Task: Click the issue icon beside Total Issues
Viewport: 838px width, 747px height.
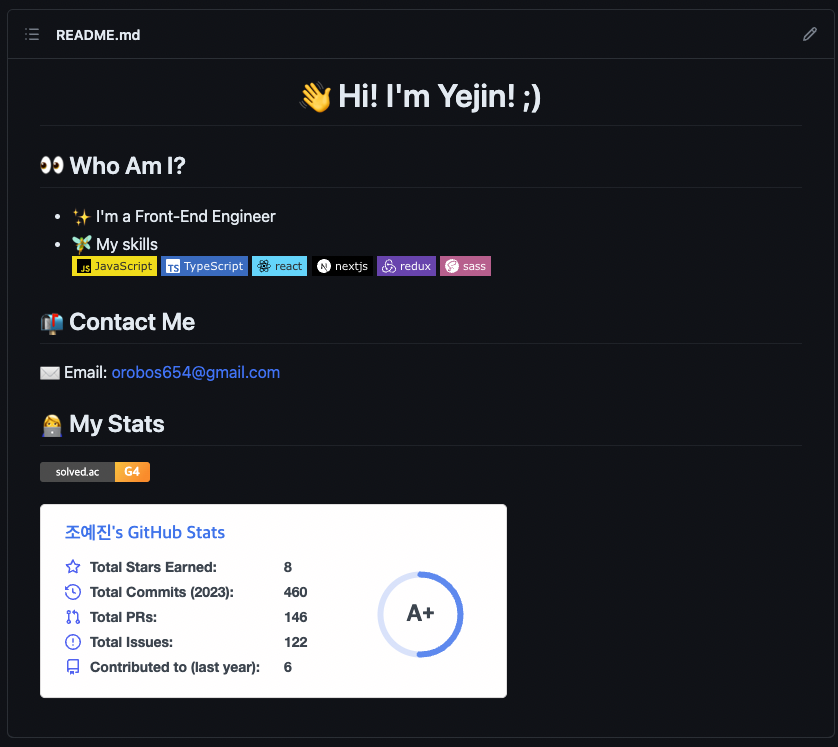Action: (73, 642)
